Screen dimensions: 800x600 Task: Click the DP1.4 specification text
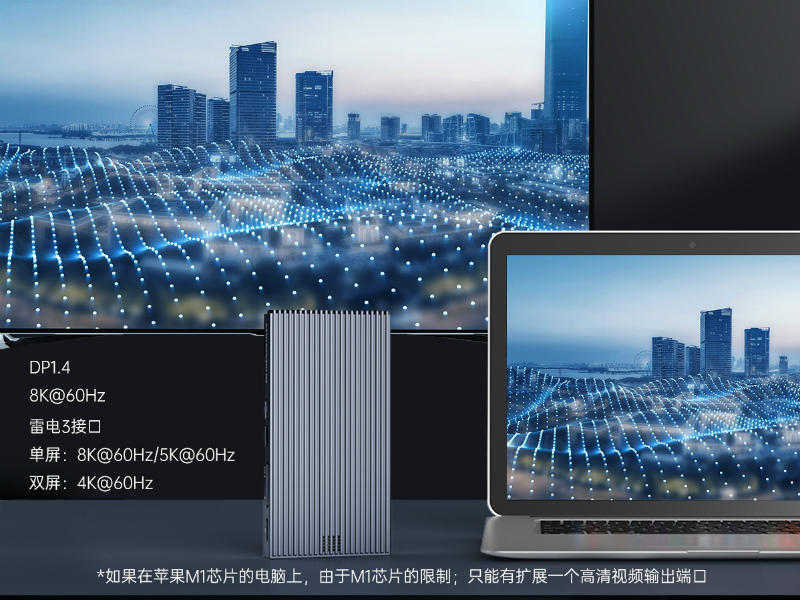[49, 367]
